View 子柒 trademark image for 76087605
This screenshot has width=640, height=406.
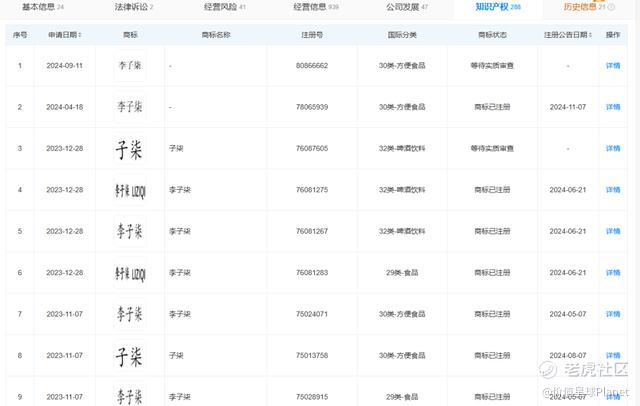[130, 149]
